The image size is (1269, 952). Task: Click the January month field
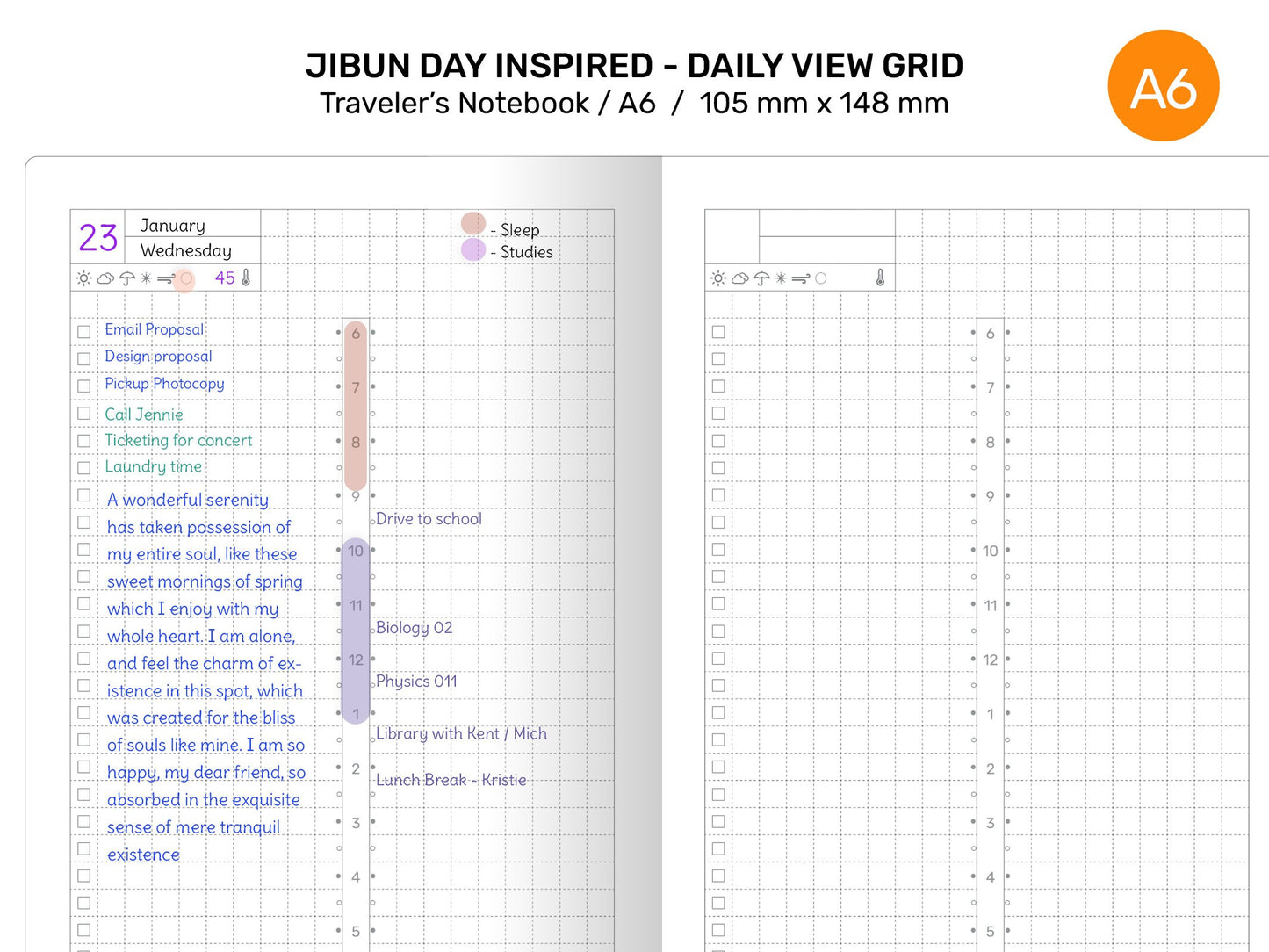[193, 225]
